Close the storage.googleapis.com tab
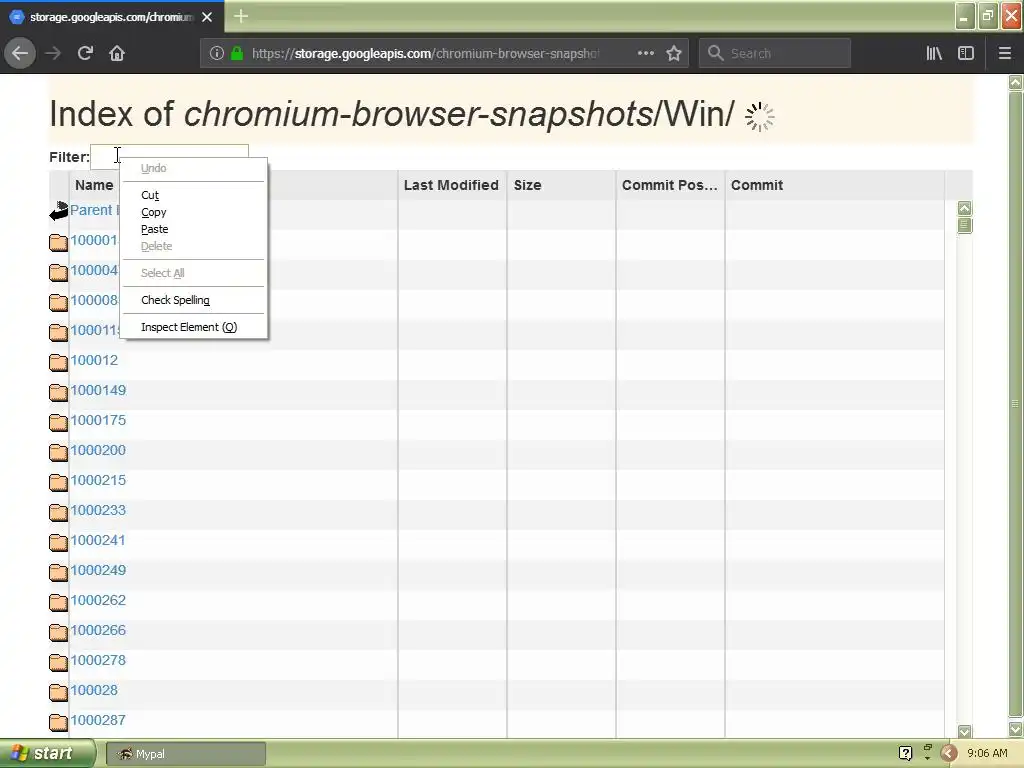Viewport: 1024px width, 768px height. point(207,17)
